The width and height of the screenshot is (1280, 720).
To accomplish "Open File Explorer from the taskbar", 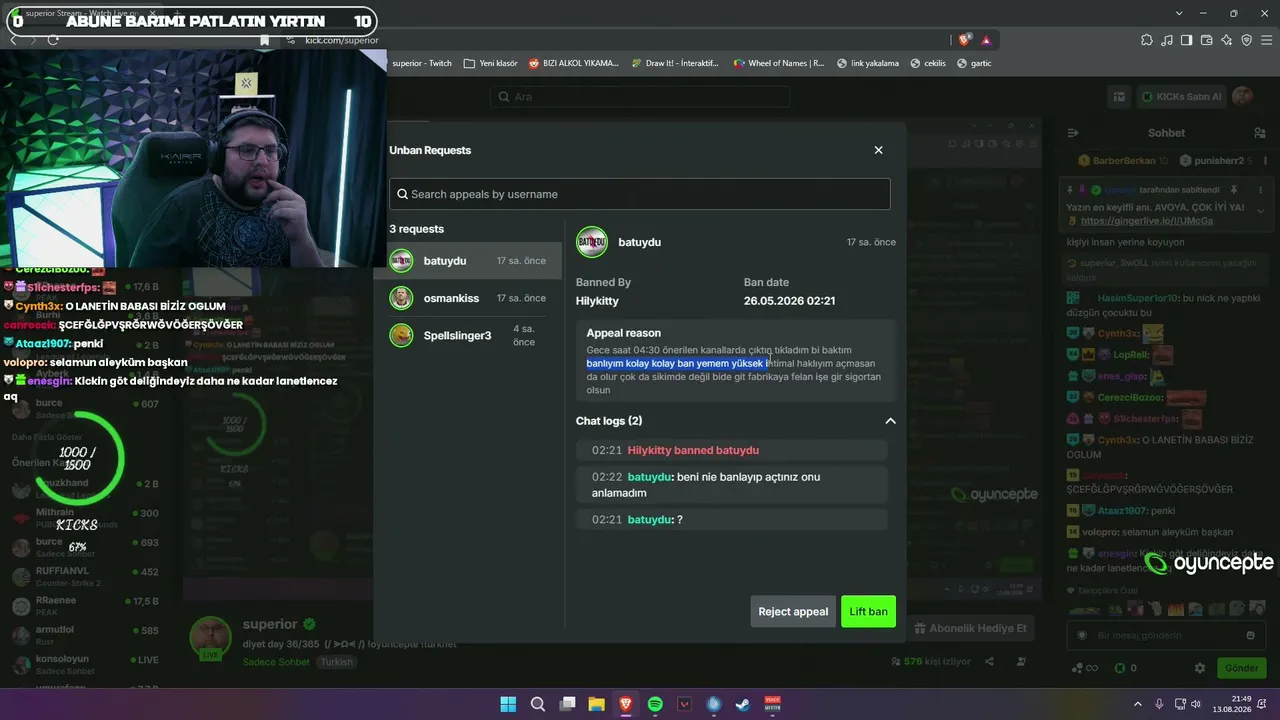I will click(596, 704).
